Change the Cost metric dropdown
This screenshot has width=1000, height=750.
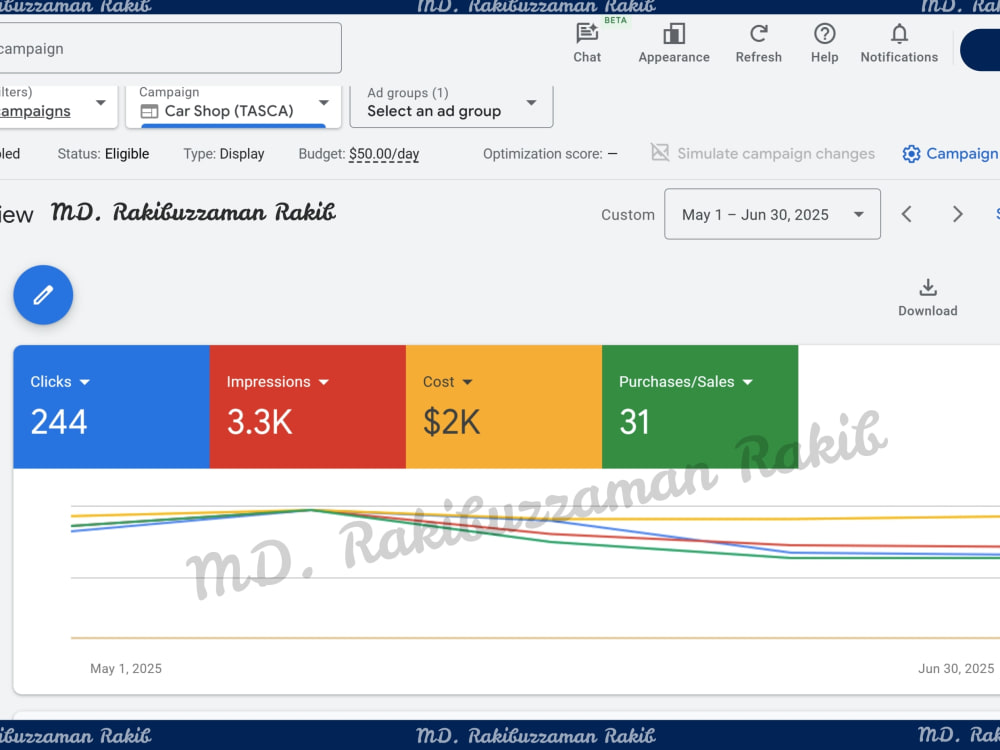point(448,382)
